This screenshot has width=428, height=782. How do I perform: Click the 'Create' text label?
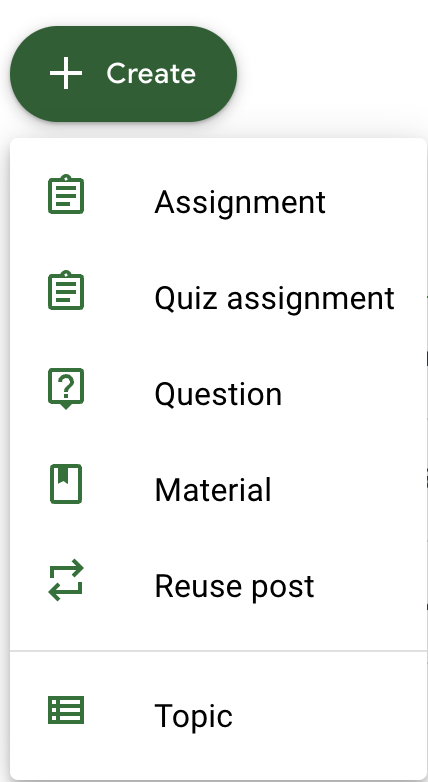click(x=151, y=74)
